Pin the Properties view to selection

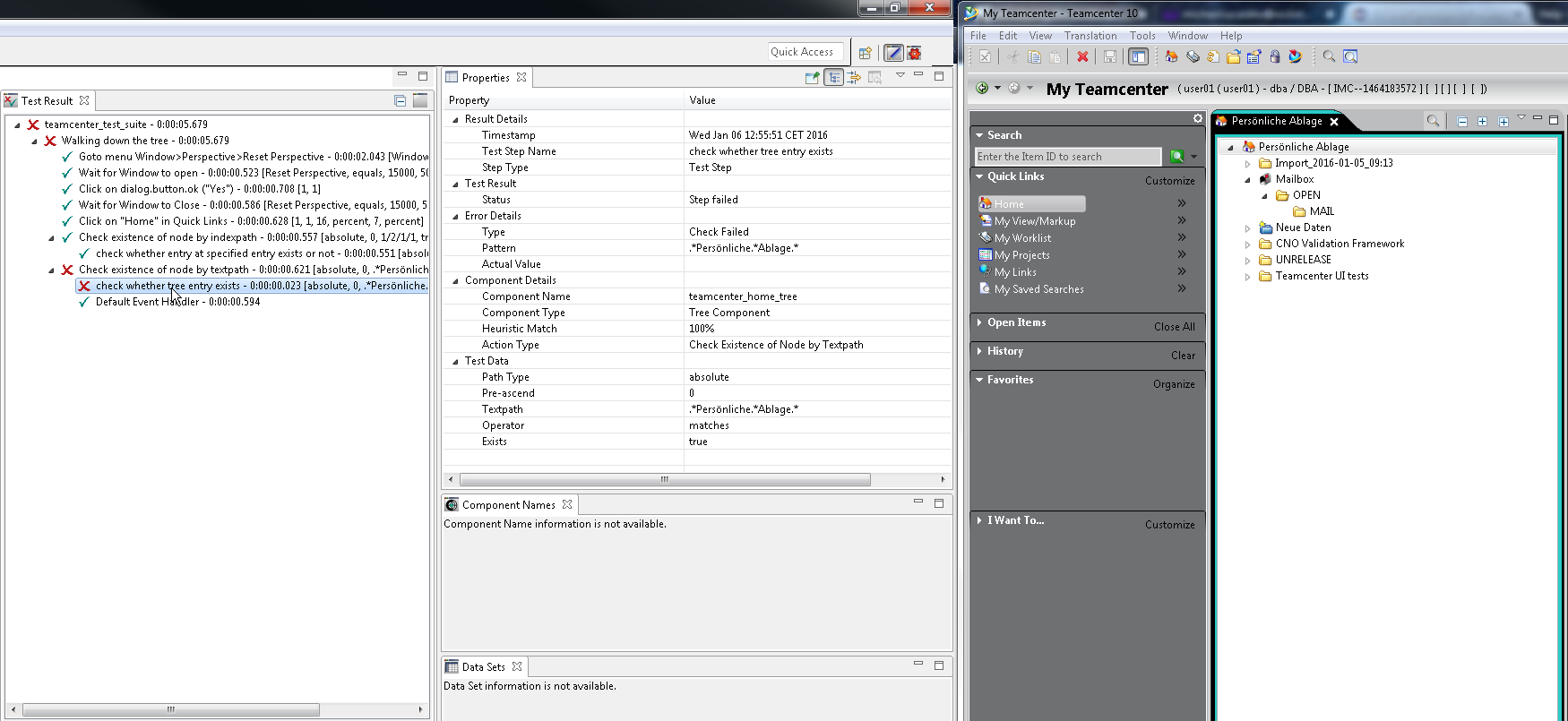pos(812,78)
